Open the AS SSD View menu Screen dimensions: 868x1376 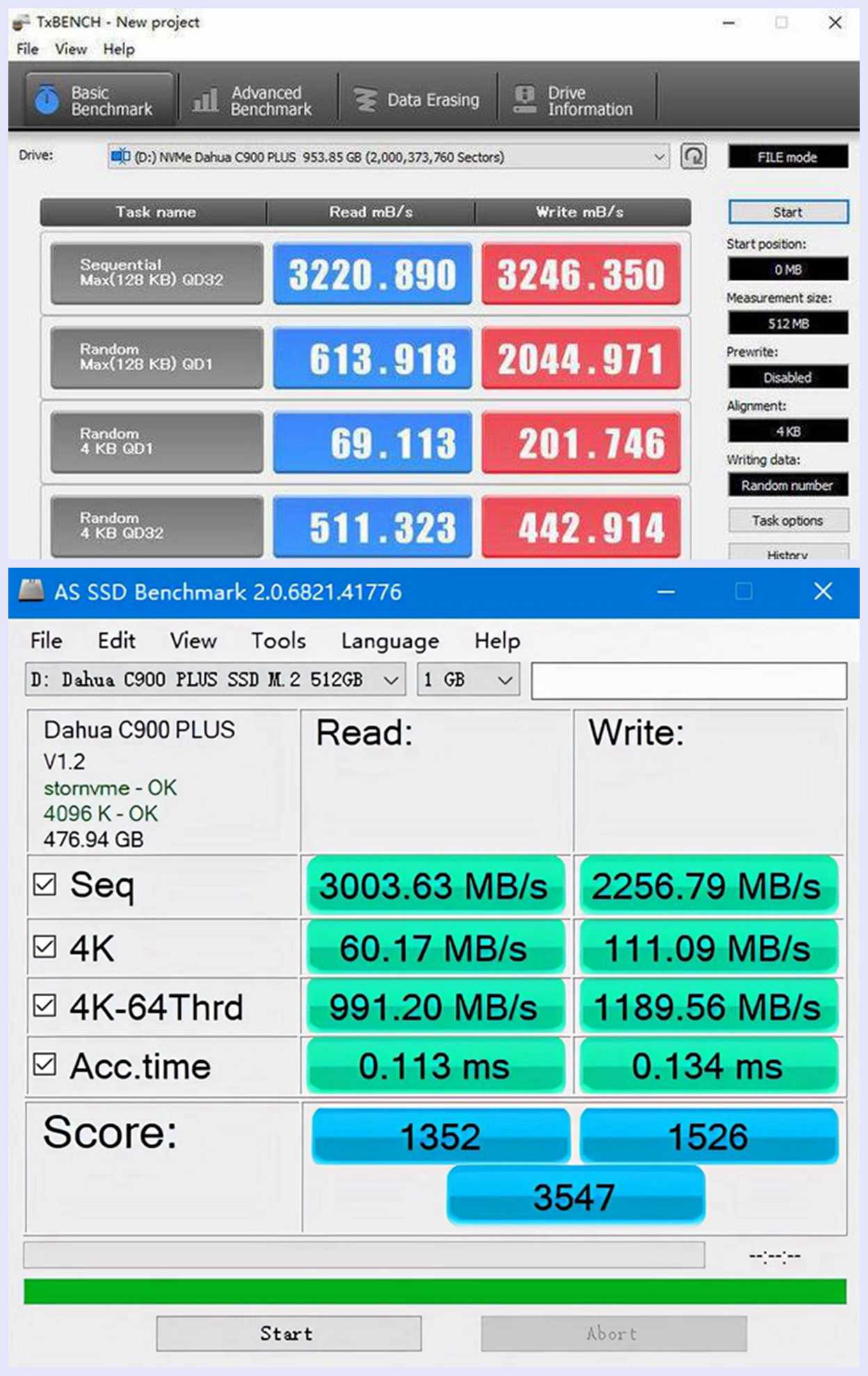tap(193, 640)
